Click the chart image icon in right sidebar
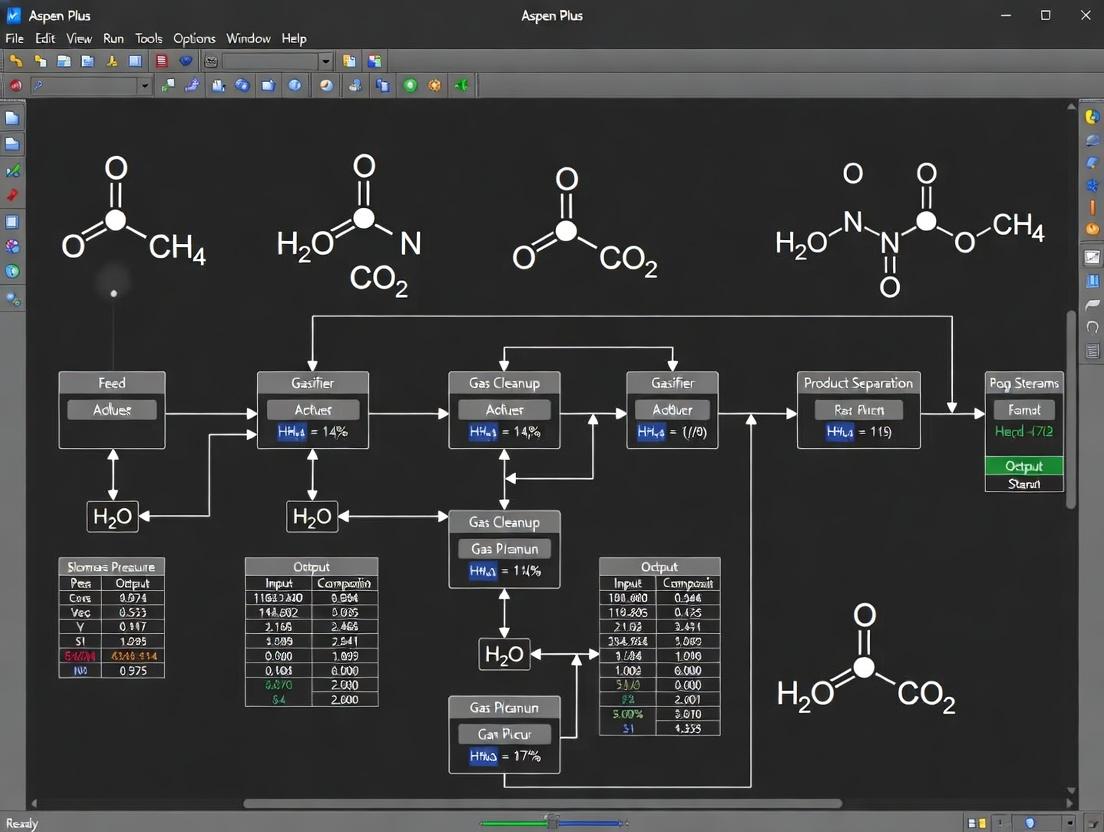This screenshot has width=1104, height=832. tap(1092, 257)
